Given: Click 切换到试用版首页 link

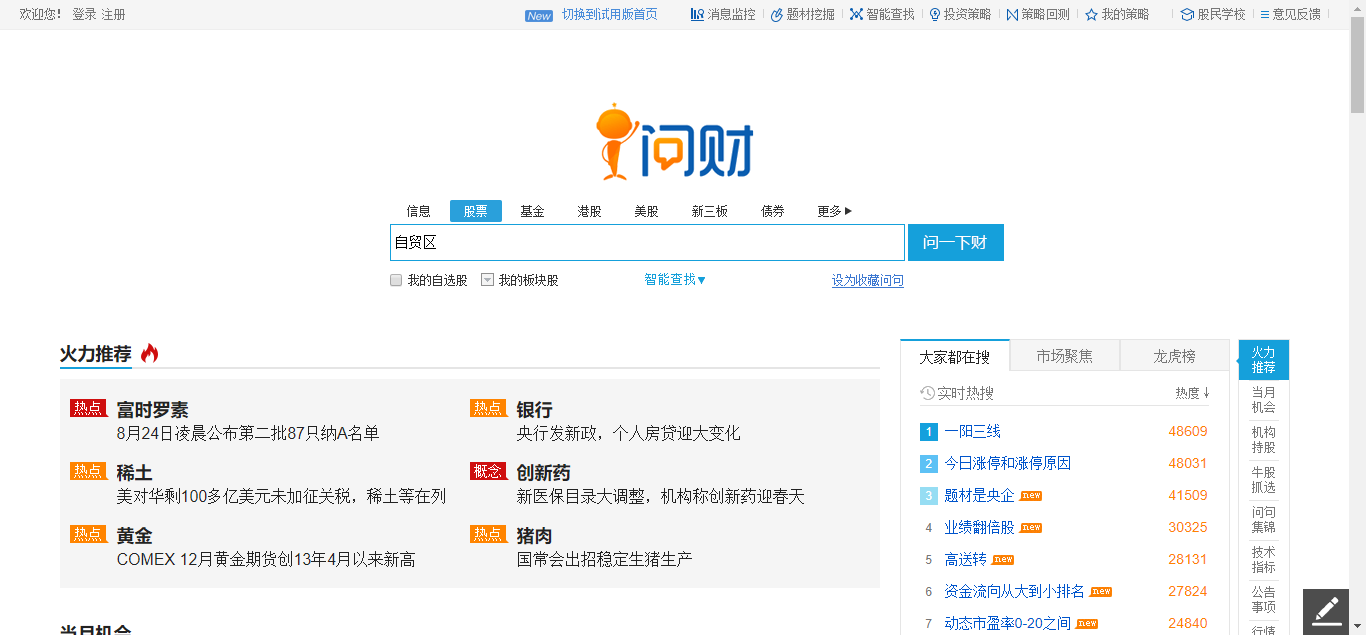Looking at the screenshot, I should tap(610, 15).
